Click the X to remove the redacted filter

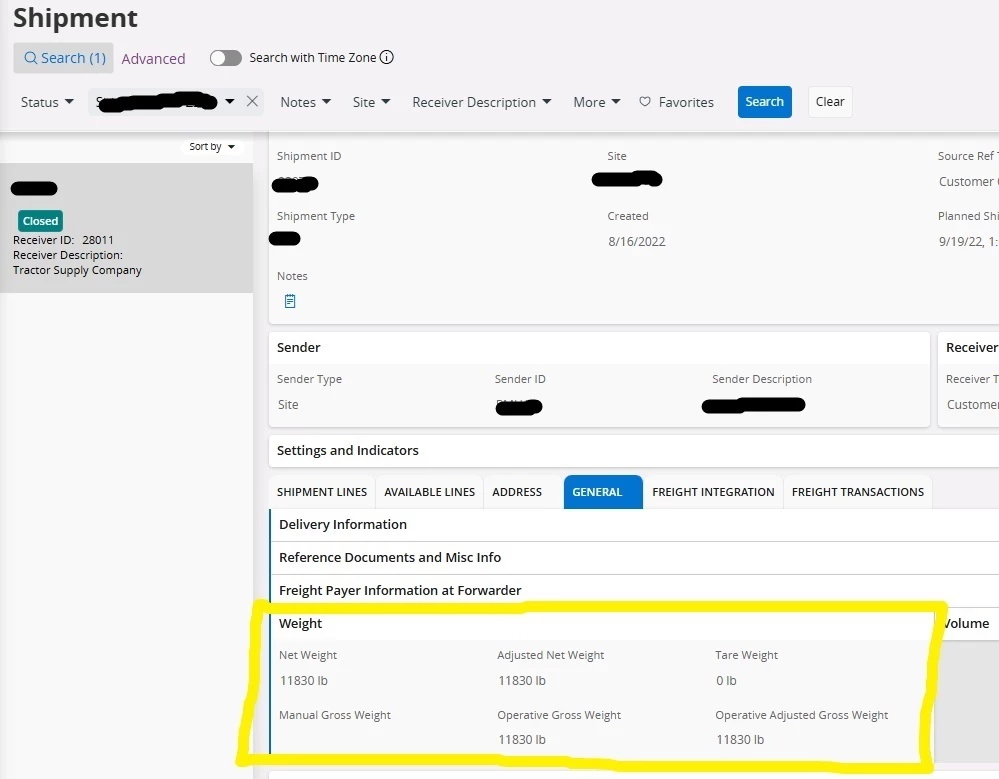[x=252, y=101]
